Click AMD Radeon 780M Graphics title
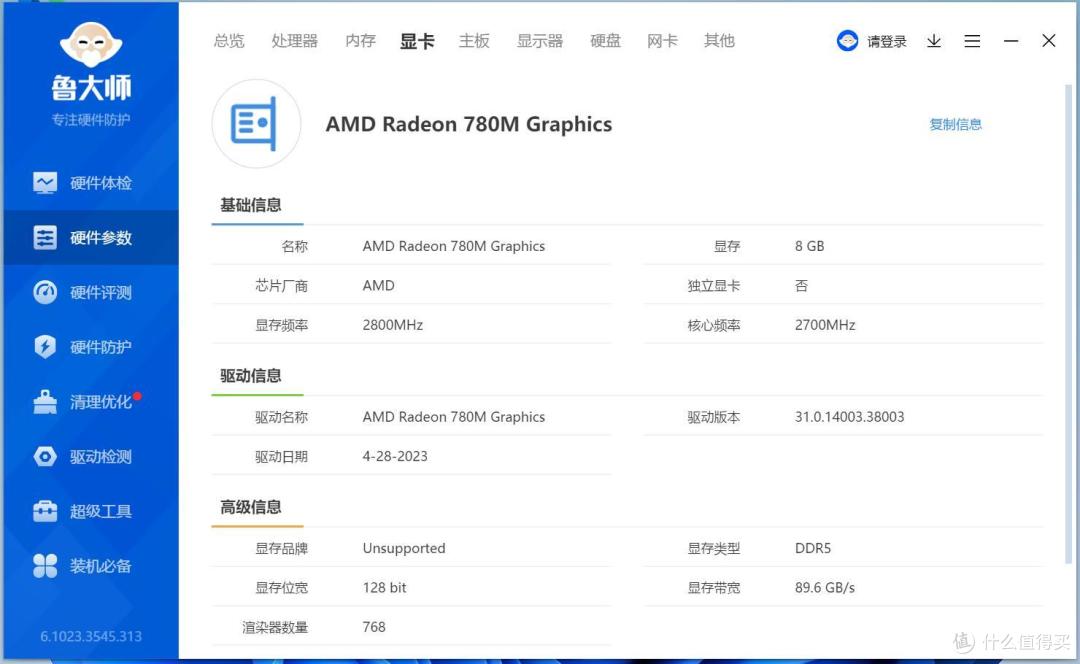This screenshot has width=1080, height=664. tap(468, 124)
